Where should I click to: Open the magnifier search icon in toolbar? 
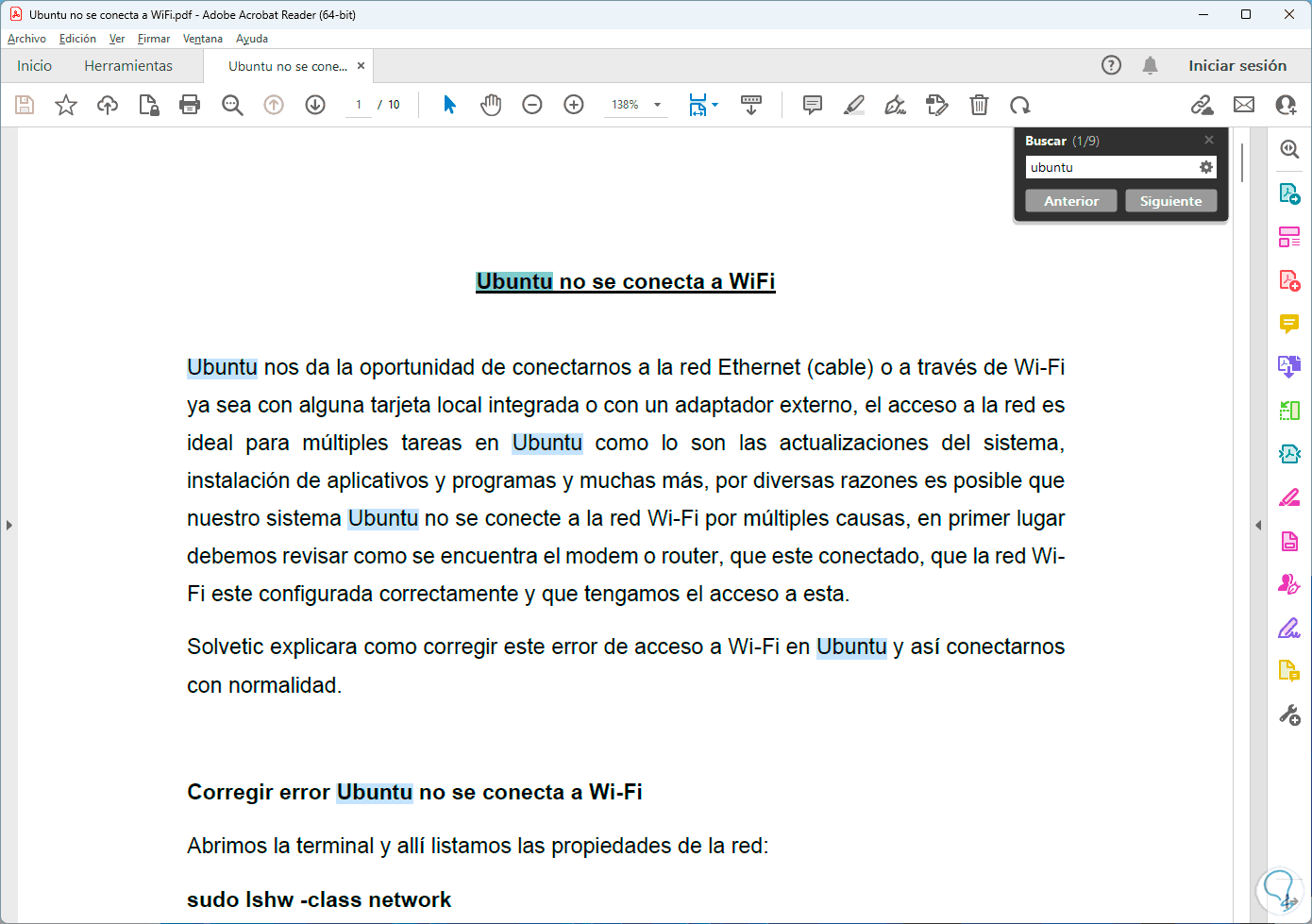click(232, 105)
